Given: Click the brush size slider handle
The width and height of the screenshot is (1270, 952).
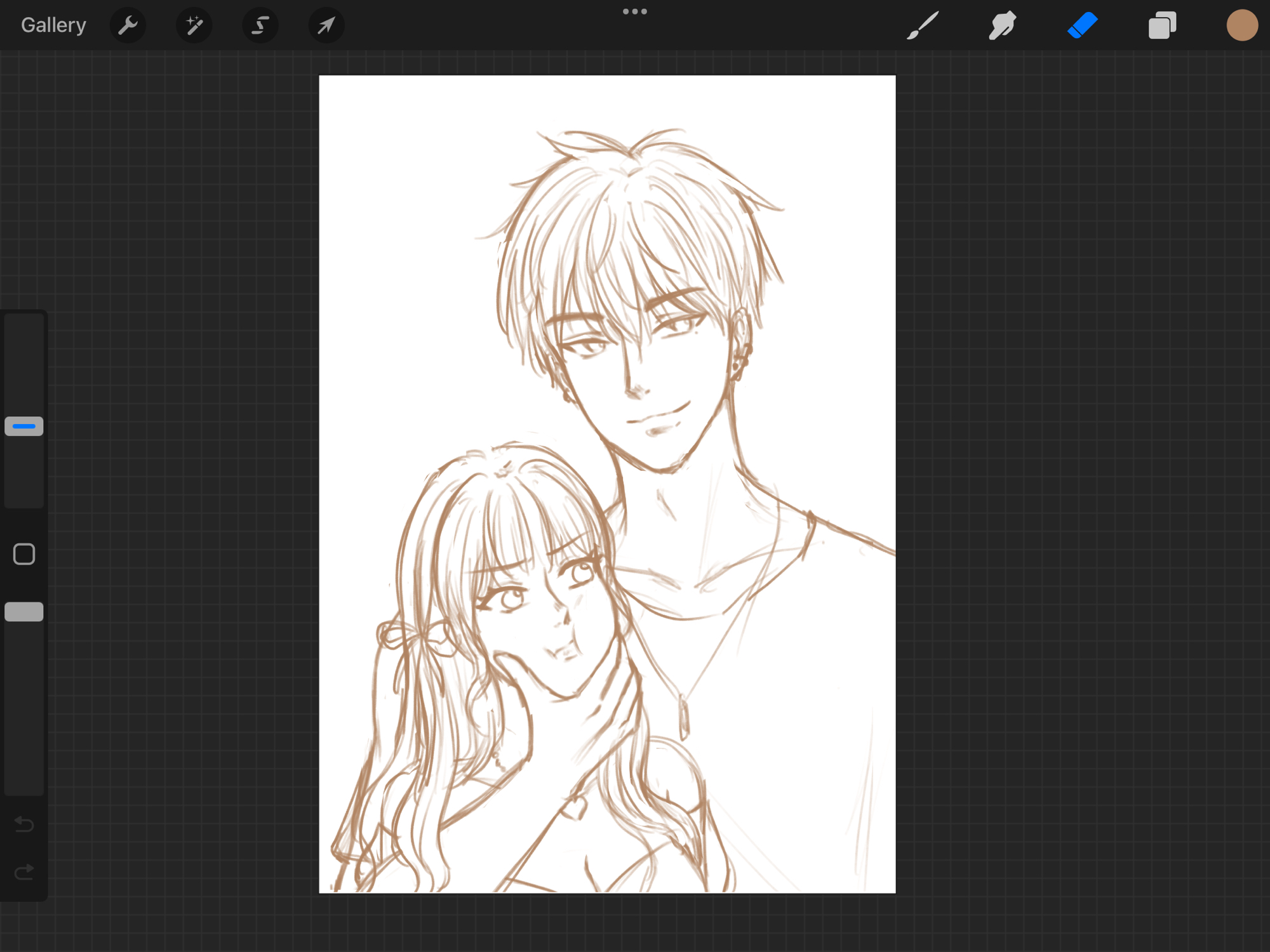Looking at the screenshot, I should (24, 426).
